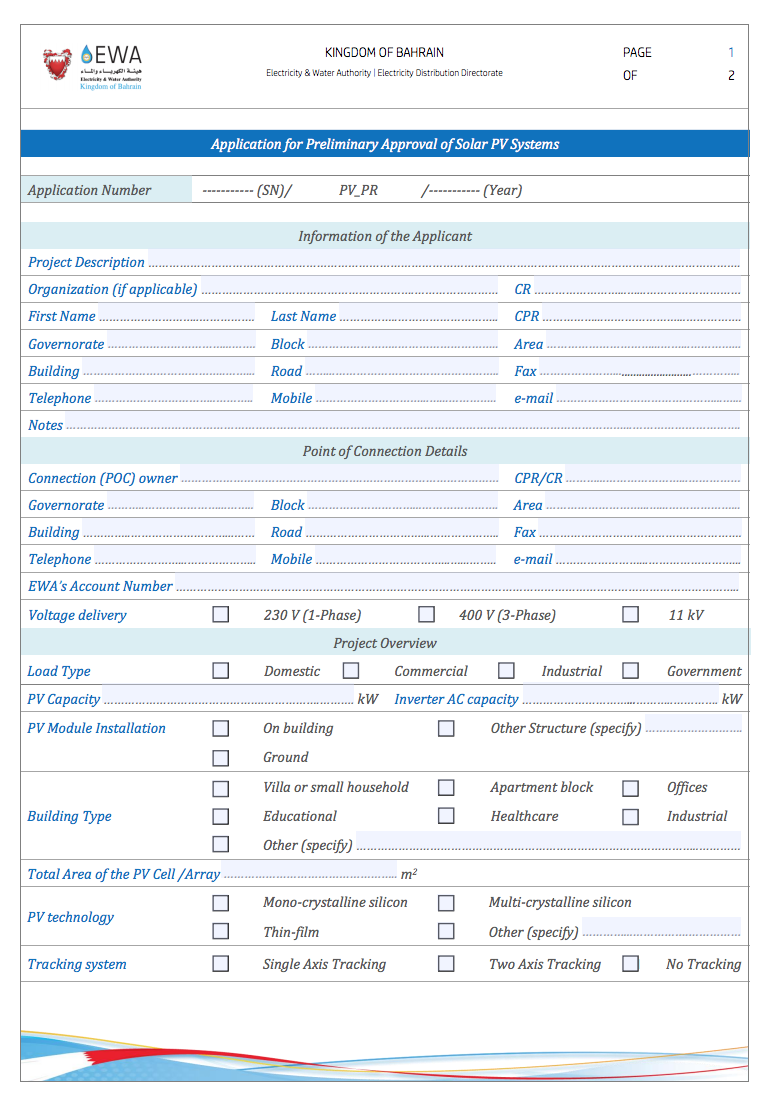Tick the Government load type checkbox
The width and height of the screenshot is (766, 1101).
(x=630, y=671)
